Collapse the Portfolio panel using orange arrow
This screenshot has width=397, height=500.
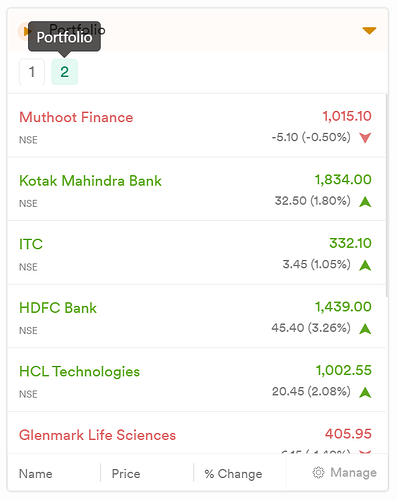coord(369,31)
